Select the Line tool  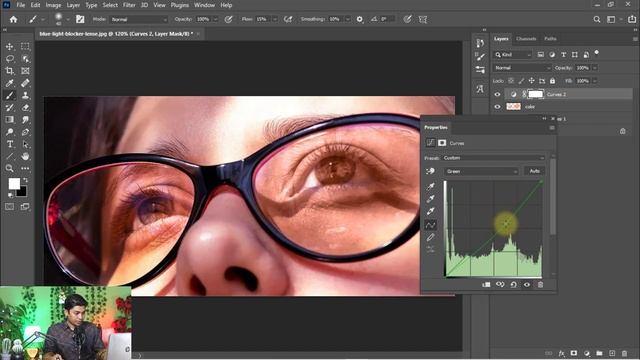(9, 156)
